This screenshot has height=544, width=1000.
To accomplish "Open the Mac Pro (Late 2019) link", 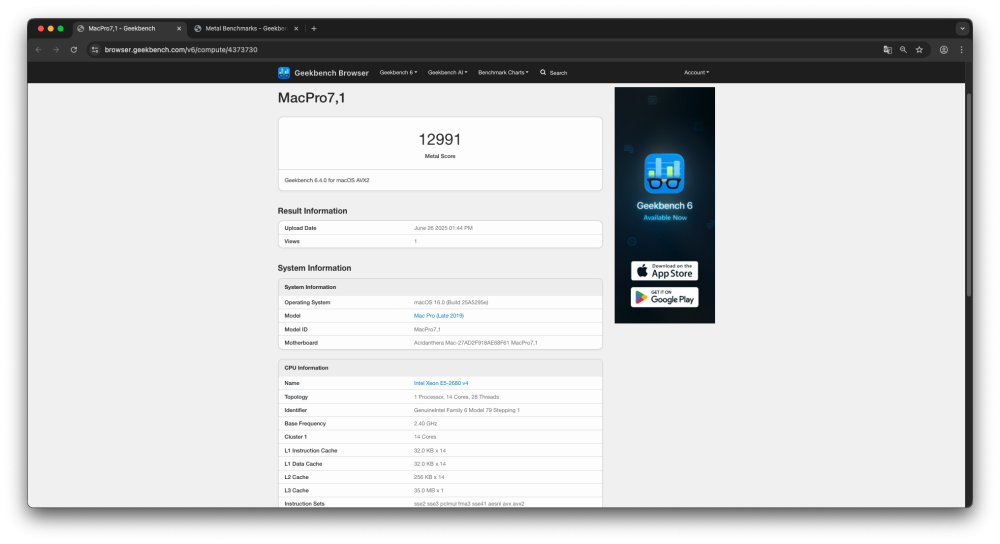I will pos(439,316).
